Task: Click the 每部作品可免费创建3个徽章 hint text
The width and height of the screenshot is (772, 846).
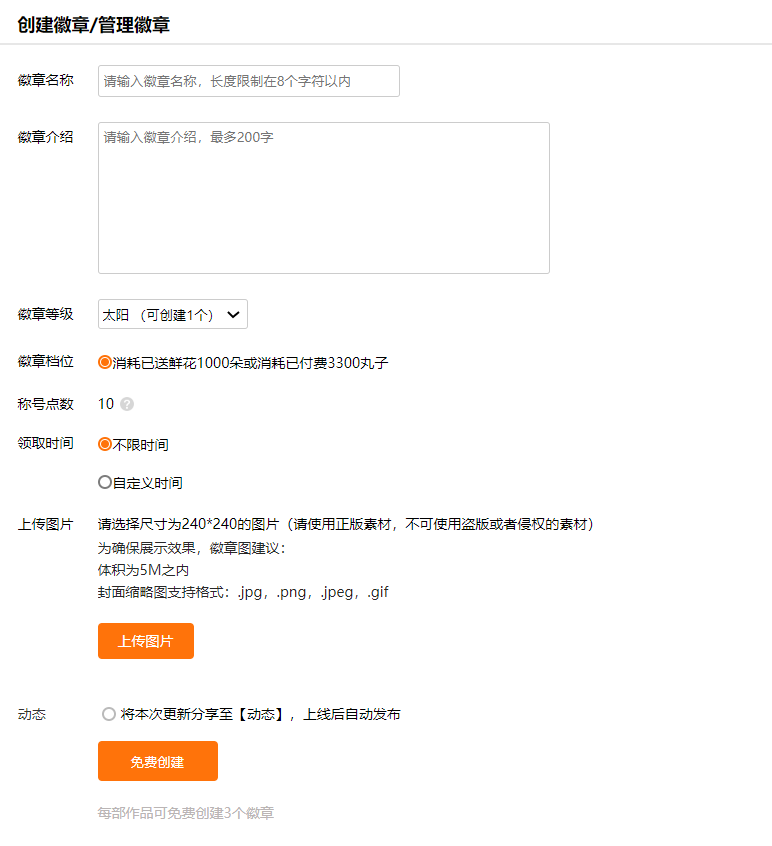Action: [x=185, y=813]
